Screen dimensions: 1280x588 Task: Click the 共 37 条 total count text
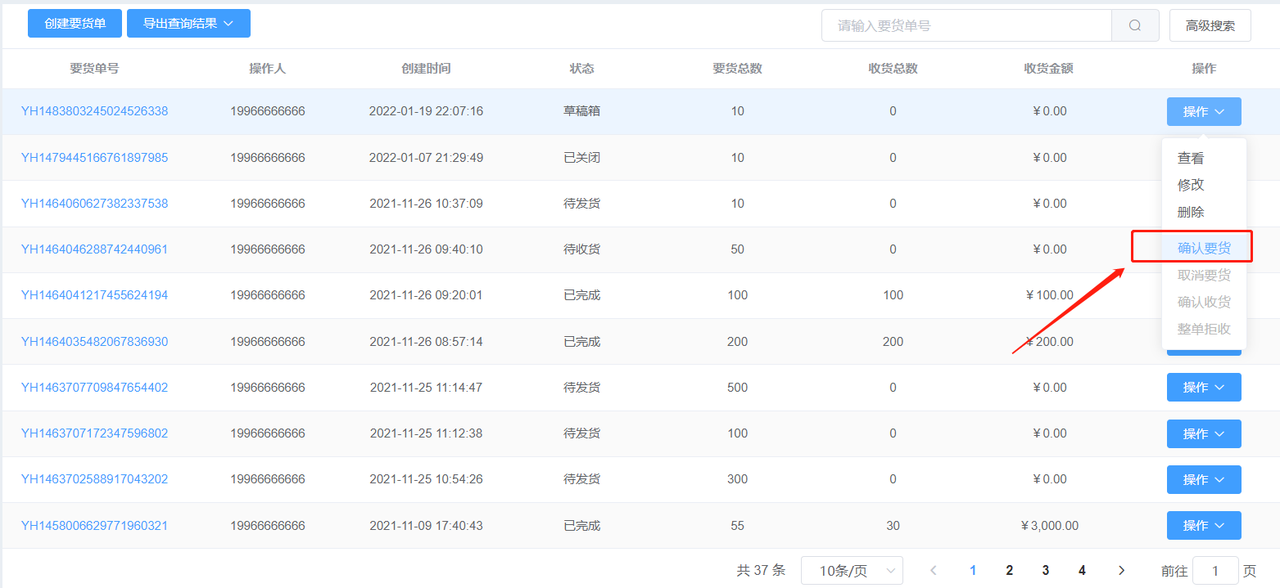click(761, 570)
